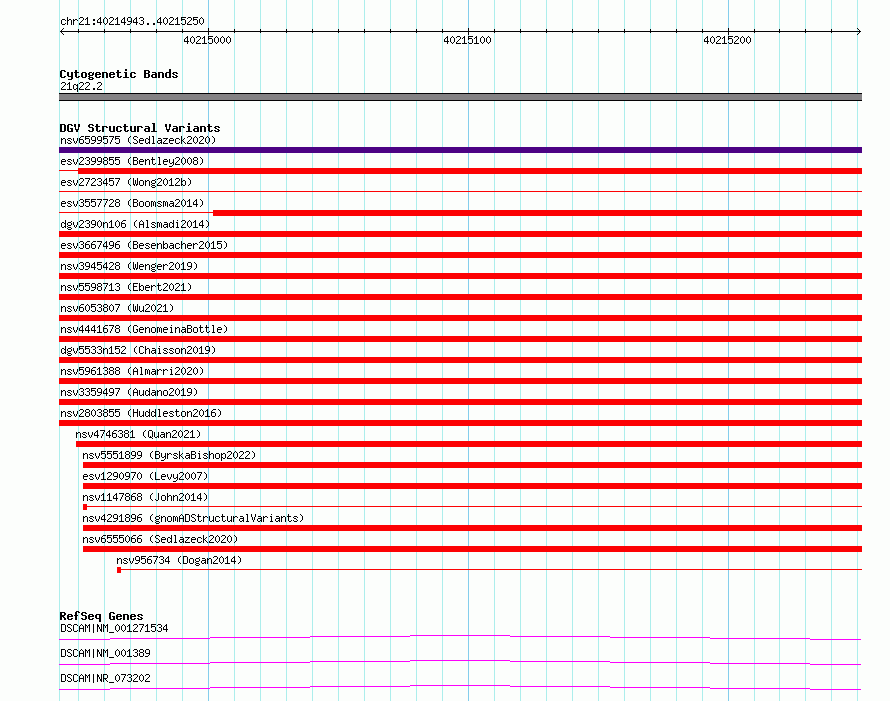The height and width of the screenshot is (701, 890).
Task: Click the left arrow of the coordinate ruler
Action: [62, 31]
